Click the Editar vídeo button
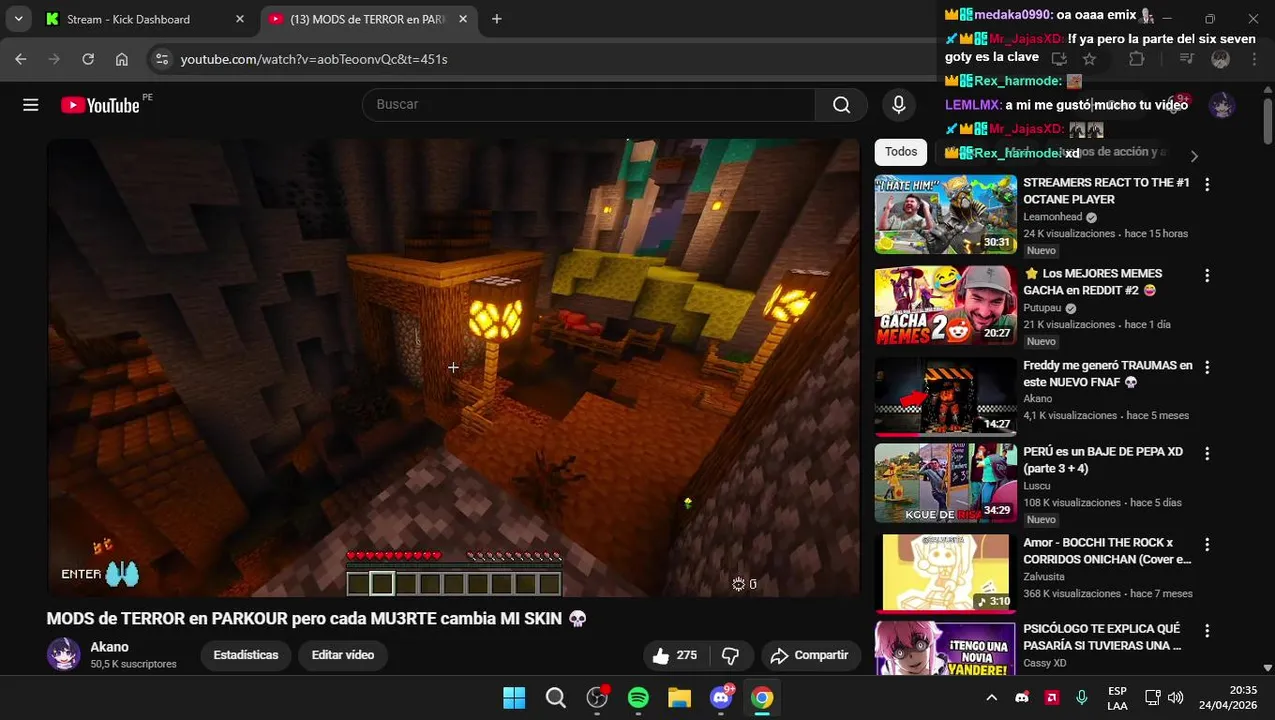 click(343, 655)
